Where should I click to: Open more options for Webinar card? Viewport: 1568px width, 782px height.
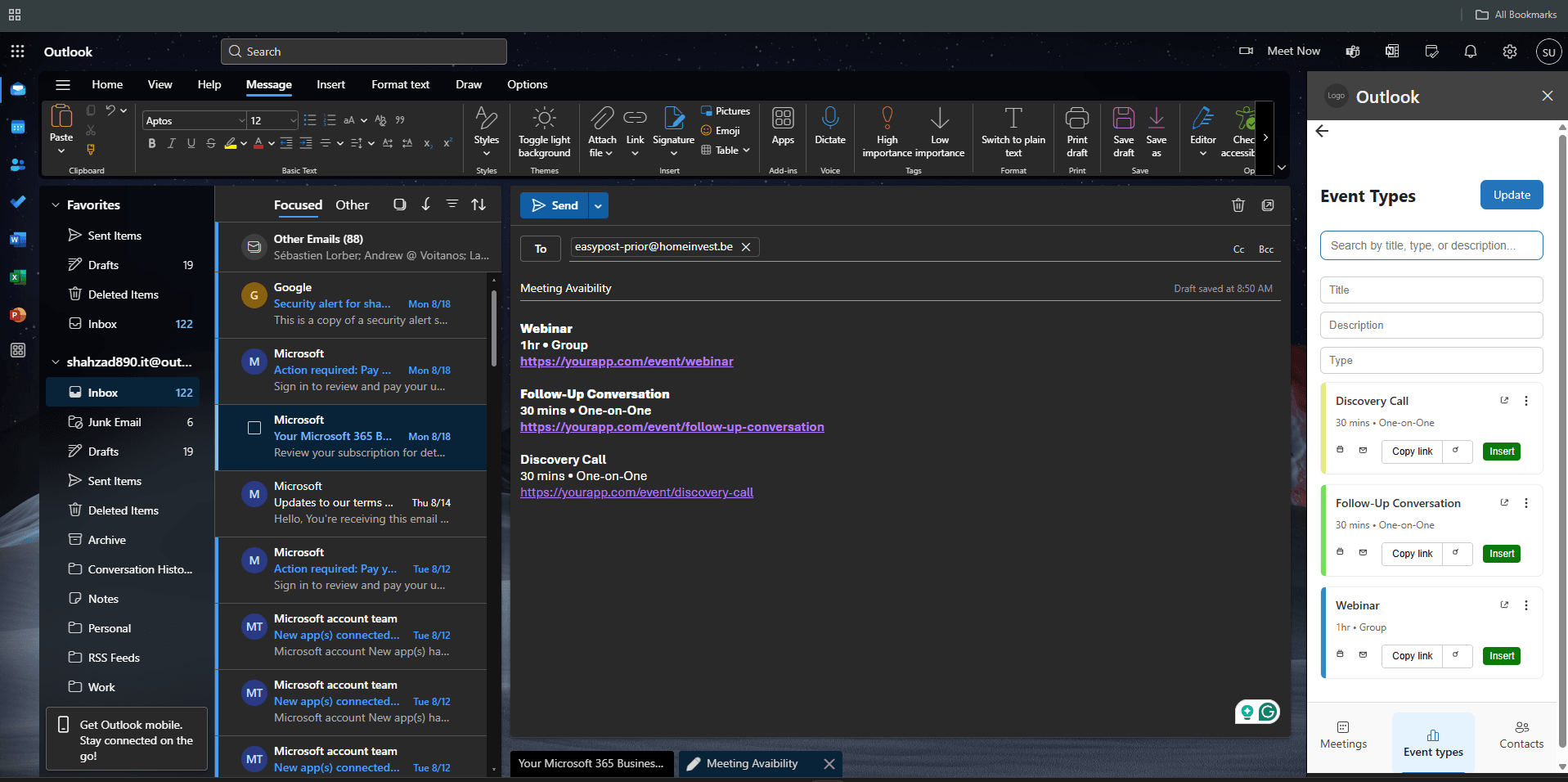pyautogui.click(x=1526, y=605)
